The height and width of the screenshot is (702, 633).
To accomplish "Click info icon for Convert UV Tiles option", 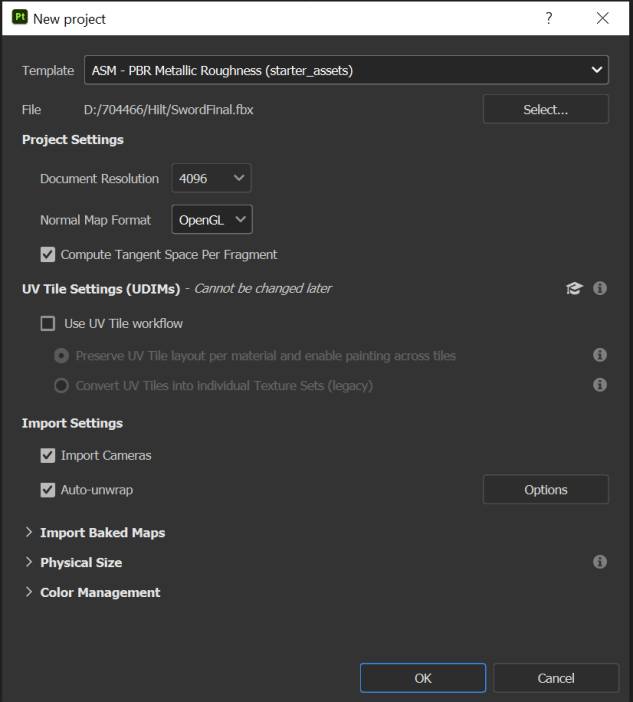I will coord(600,385).
